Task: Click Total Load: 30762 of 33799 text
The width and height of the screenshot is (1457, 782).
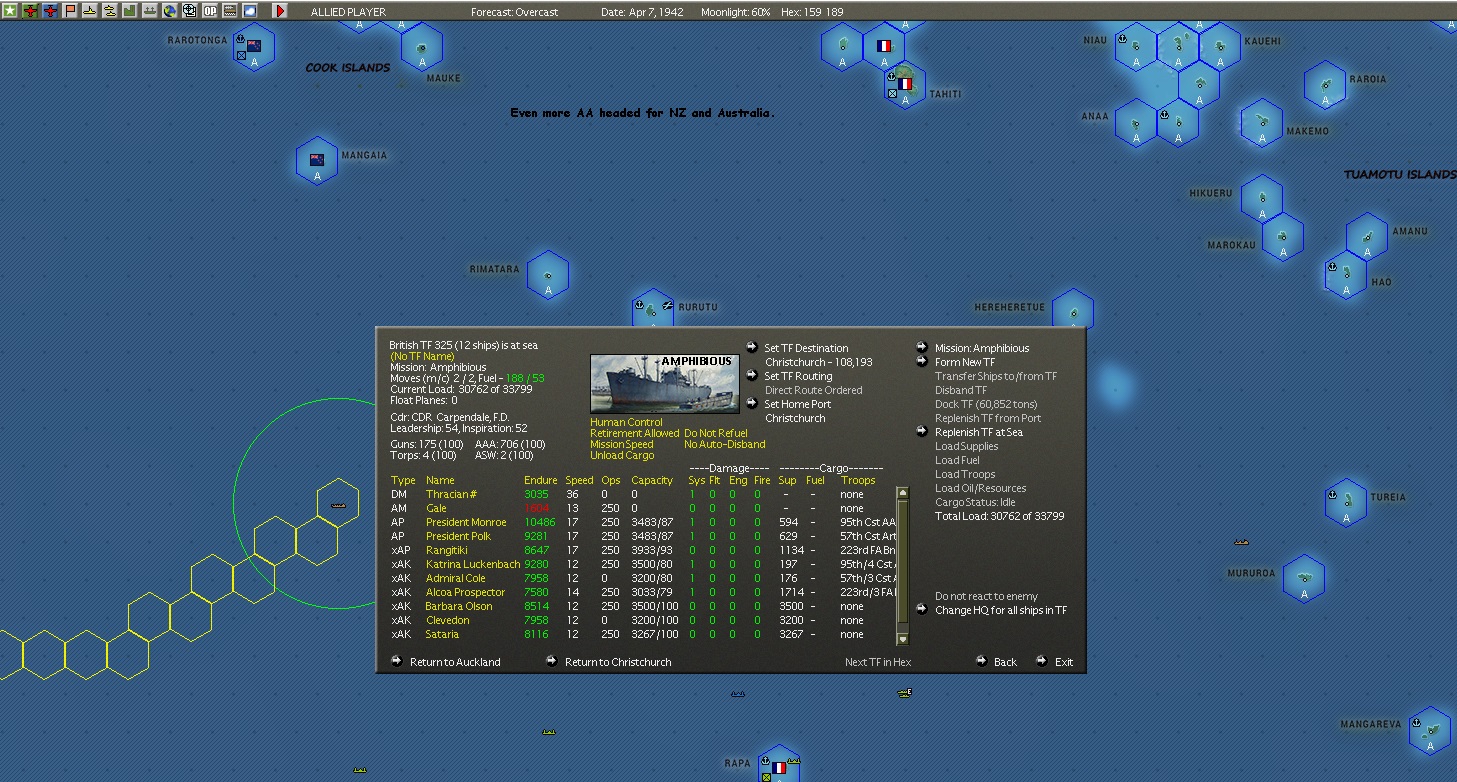Action: coord(1000,516)
